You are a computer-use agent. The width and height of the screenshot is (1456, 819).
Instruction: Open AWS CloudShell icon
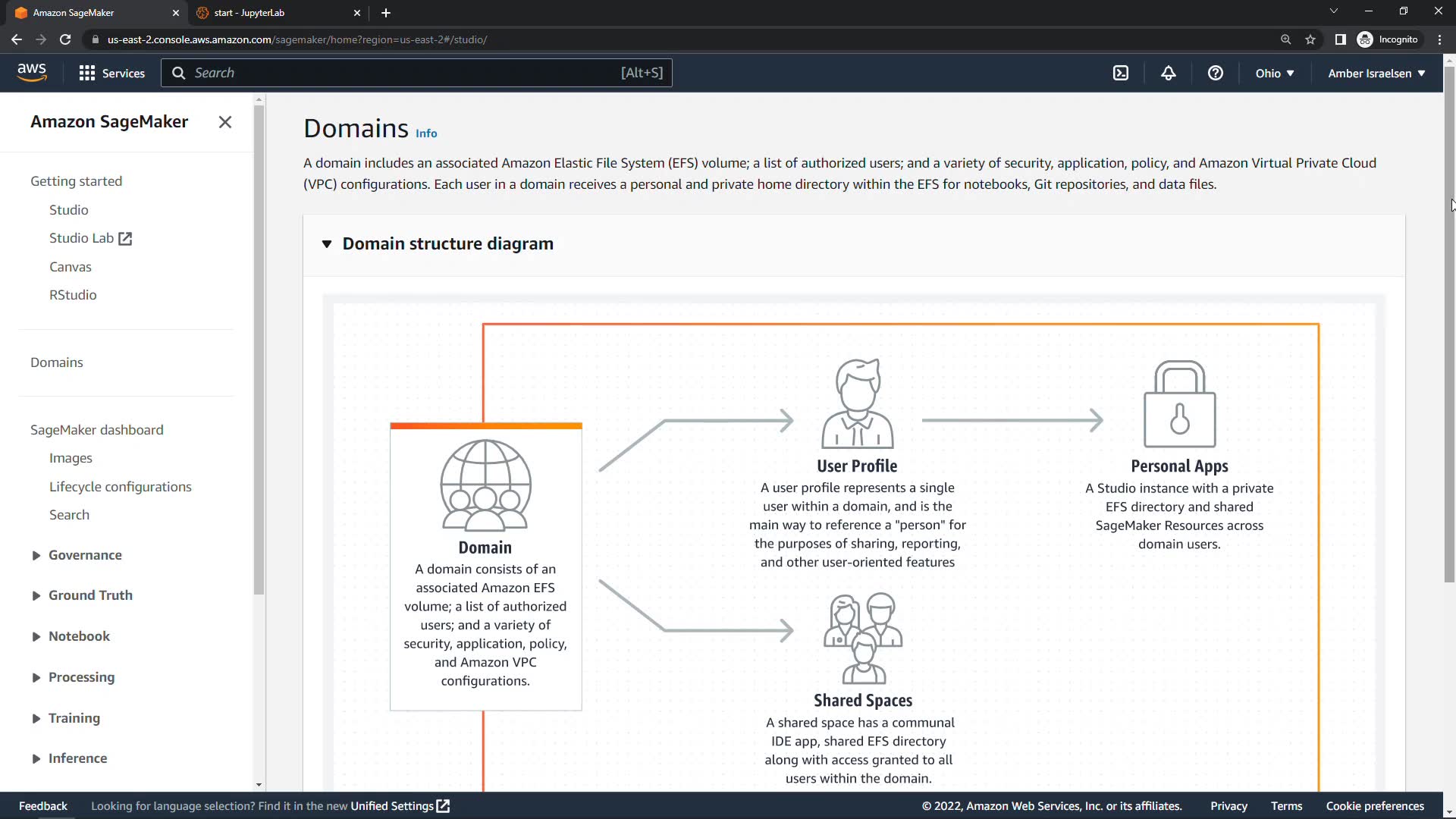click(x=1121, y=73)
